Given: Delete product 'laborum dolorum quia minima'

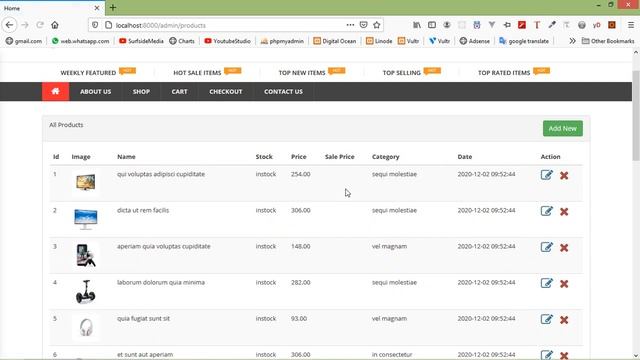Looking at the screenshot, I should point(564,283).
